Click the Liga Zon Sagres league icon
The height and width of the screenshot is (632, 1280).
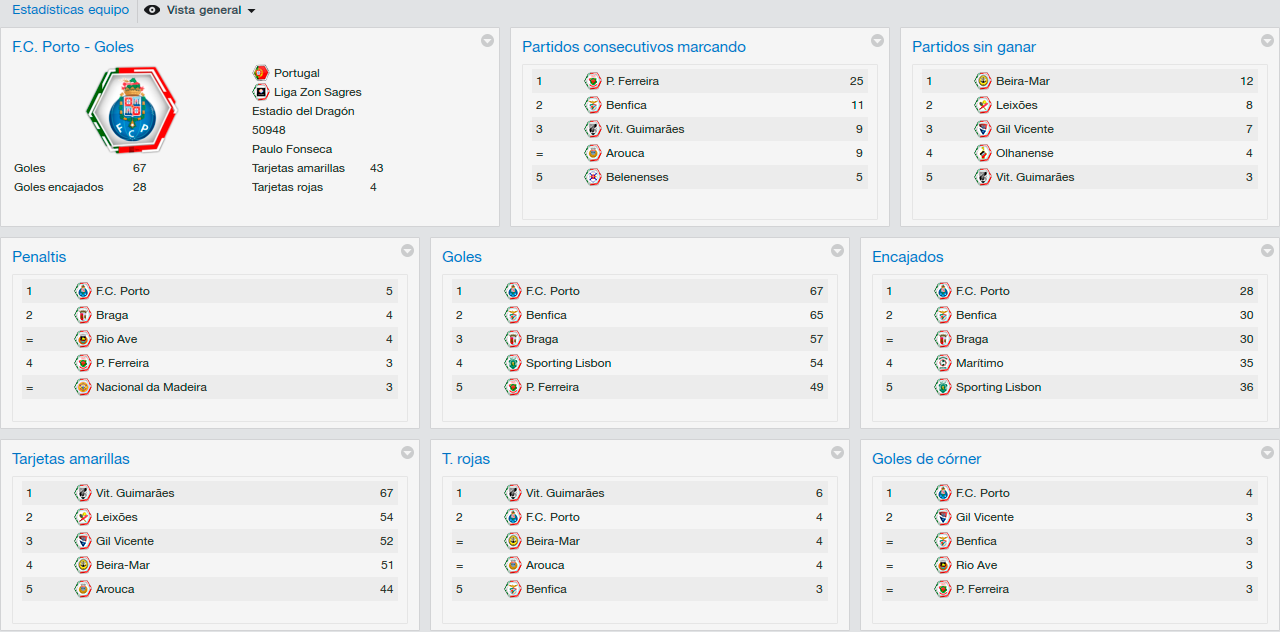click(261, 92)
